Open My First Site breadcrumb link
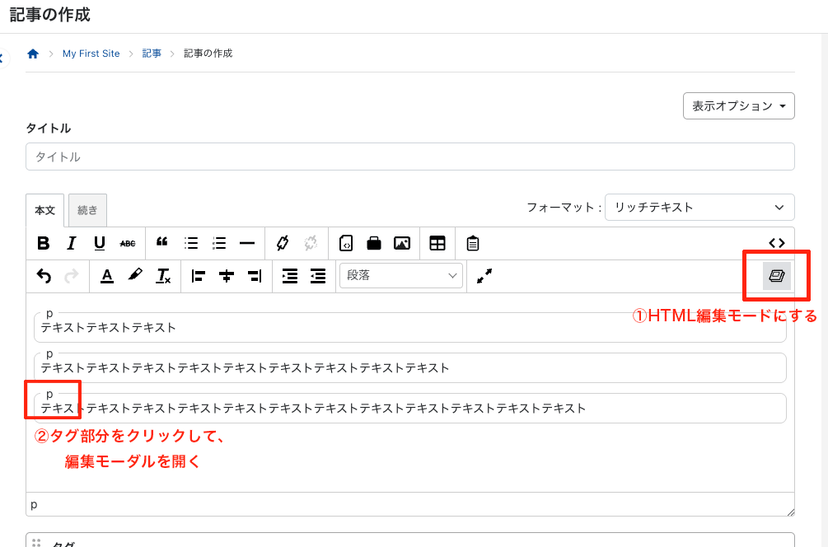The image size is (828, 547). (x=91, y=53)
